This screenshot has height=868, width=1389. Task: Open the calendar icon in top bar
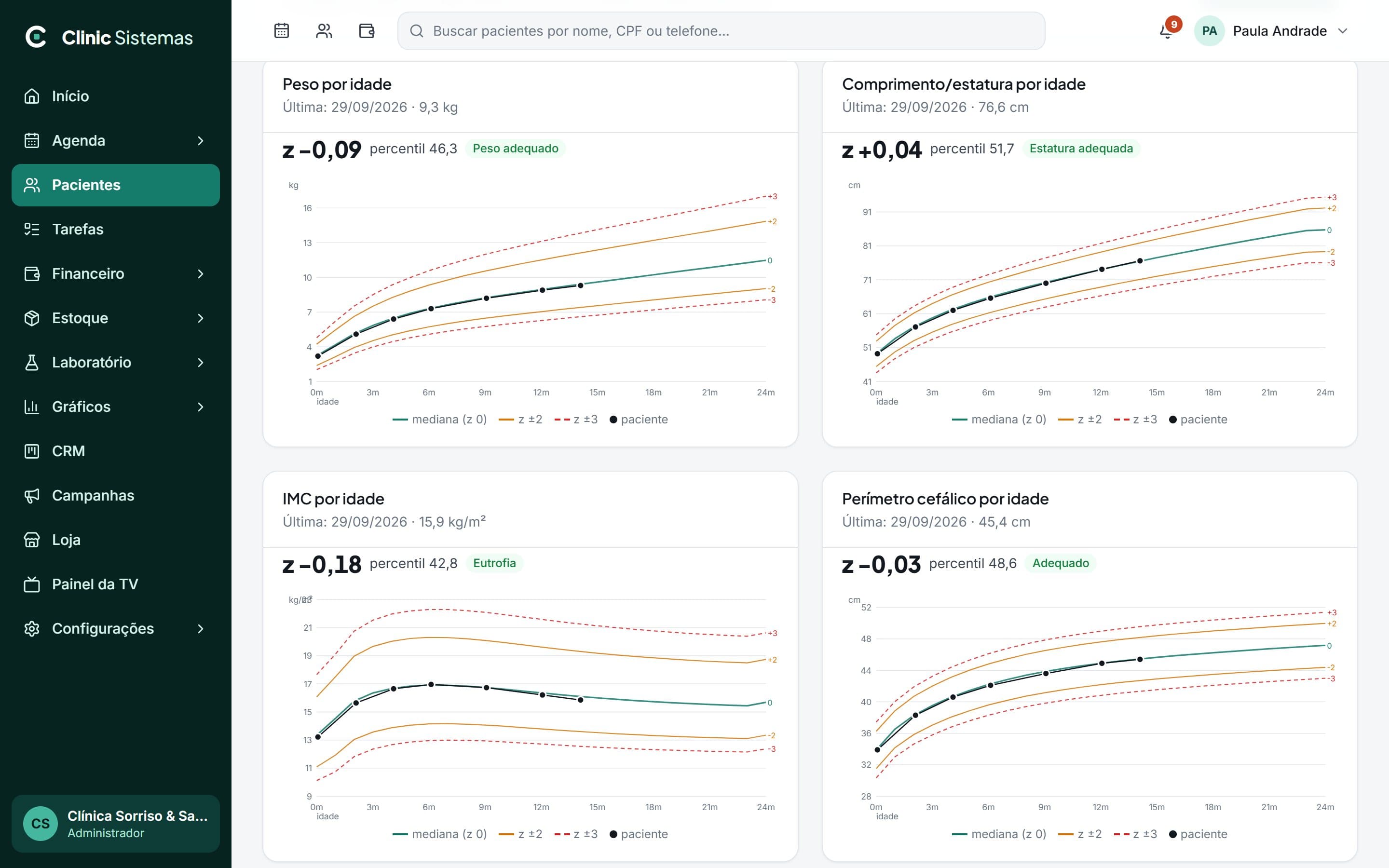click(281, 30)
